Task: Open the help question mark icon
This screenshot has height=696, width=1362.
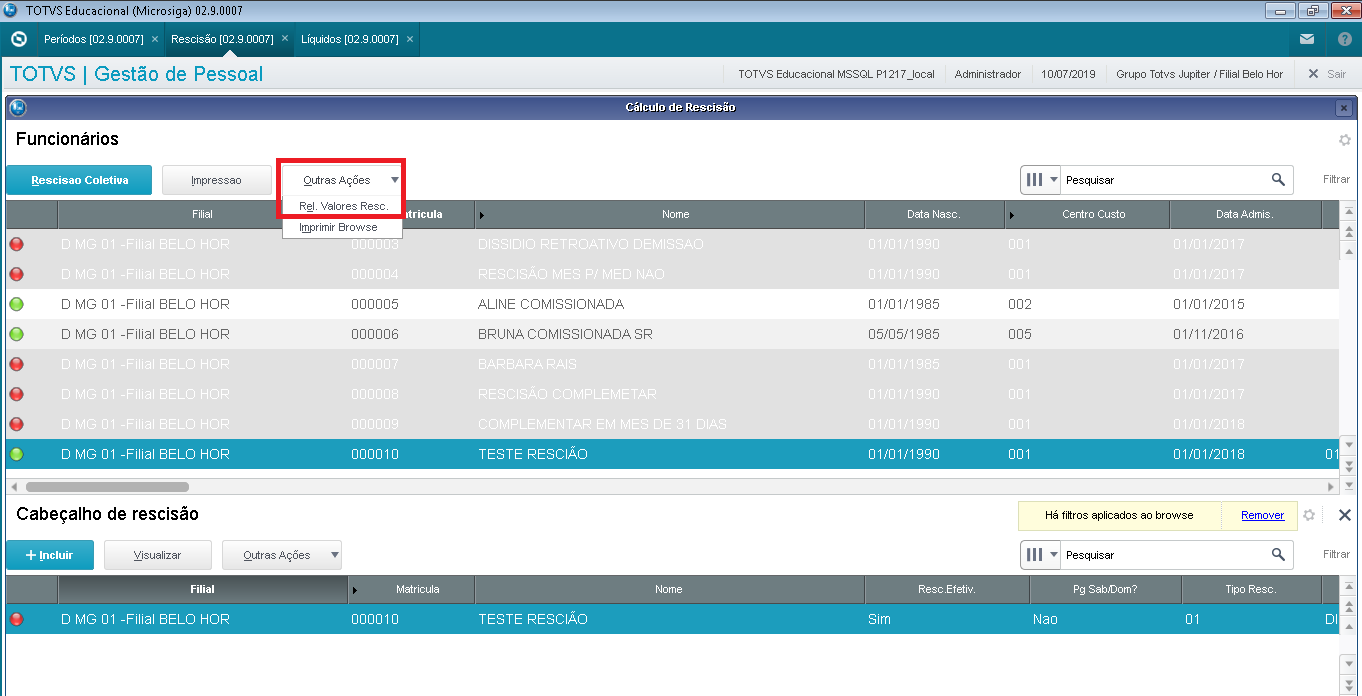Action: click(x=1345, y=39)
